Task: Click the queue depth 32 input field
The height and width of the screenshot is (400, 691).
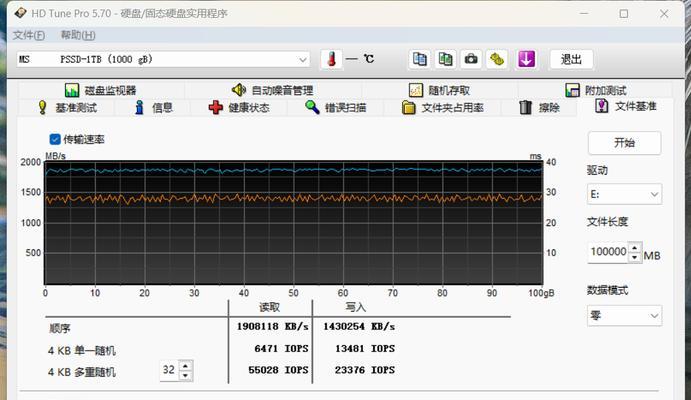Action: point(169,370)
